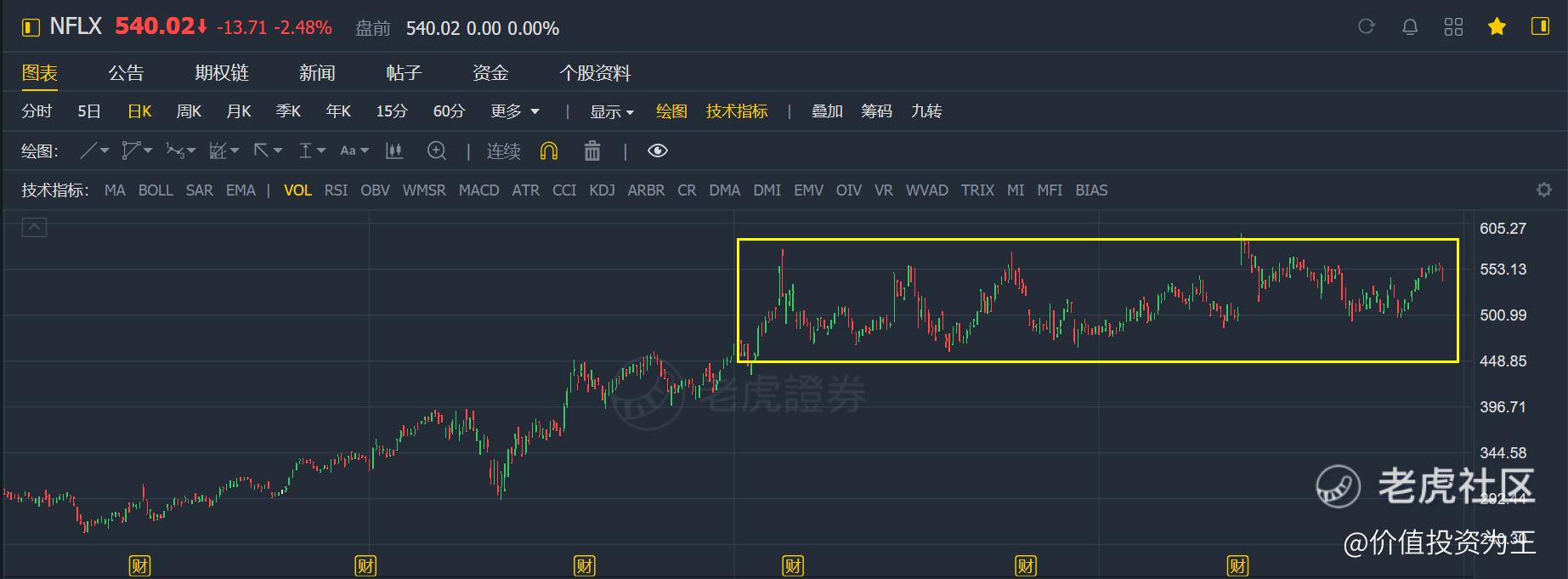This screenshot has width=1568, height=579.
Task: Open the 个股资料 stock profile tab
Action: coord(595,73)
